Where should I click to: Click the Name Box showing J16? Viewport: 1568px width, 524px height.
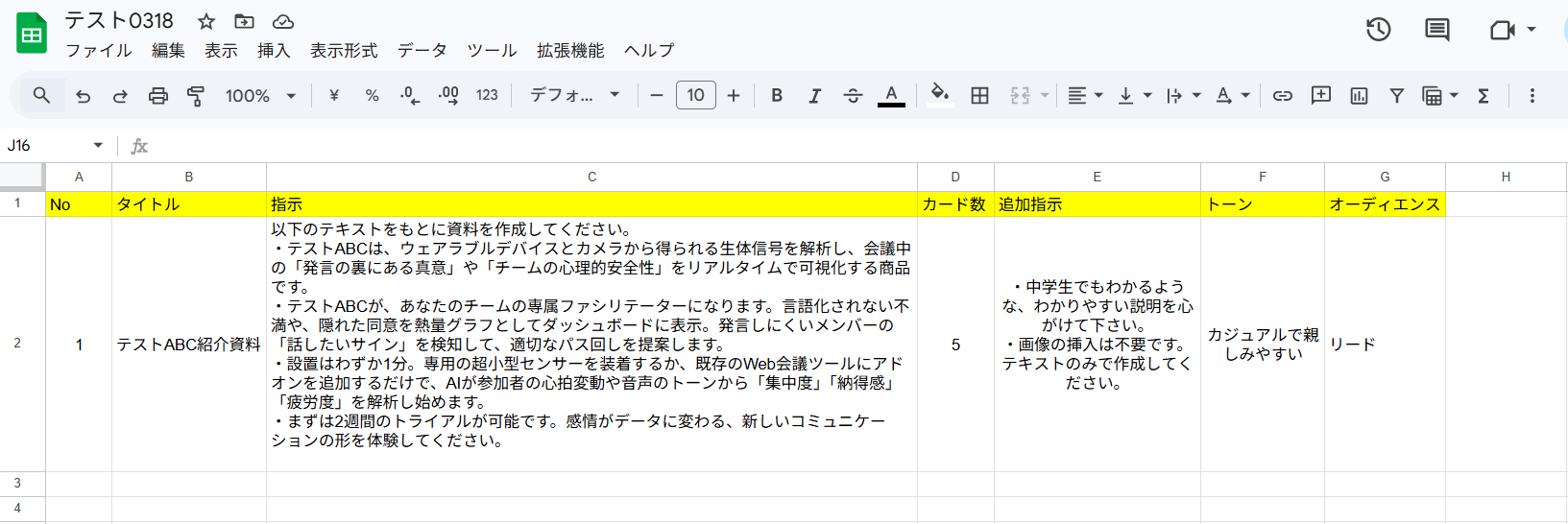55,146
